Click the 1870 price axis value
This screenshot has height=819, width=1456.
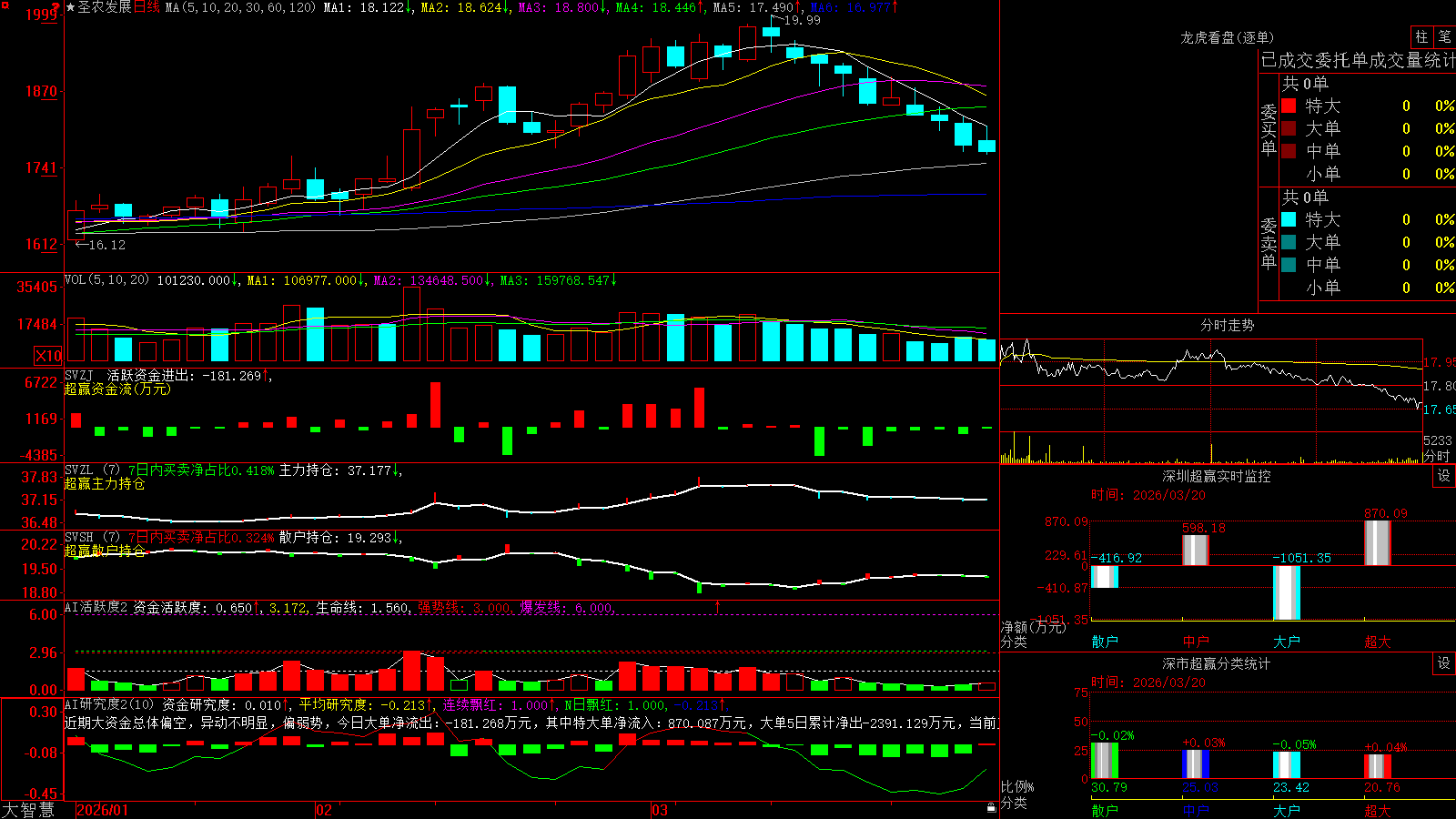(41, 91)
